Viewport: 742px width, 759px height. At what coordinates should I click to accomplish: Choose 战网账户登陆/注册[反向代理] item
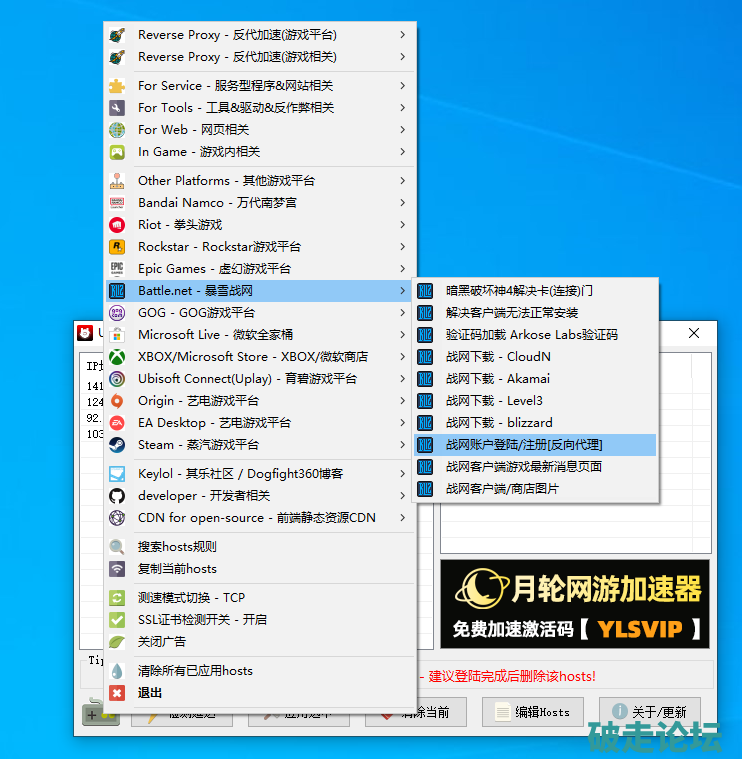523,445
